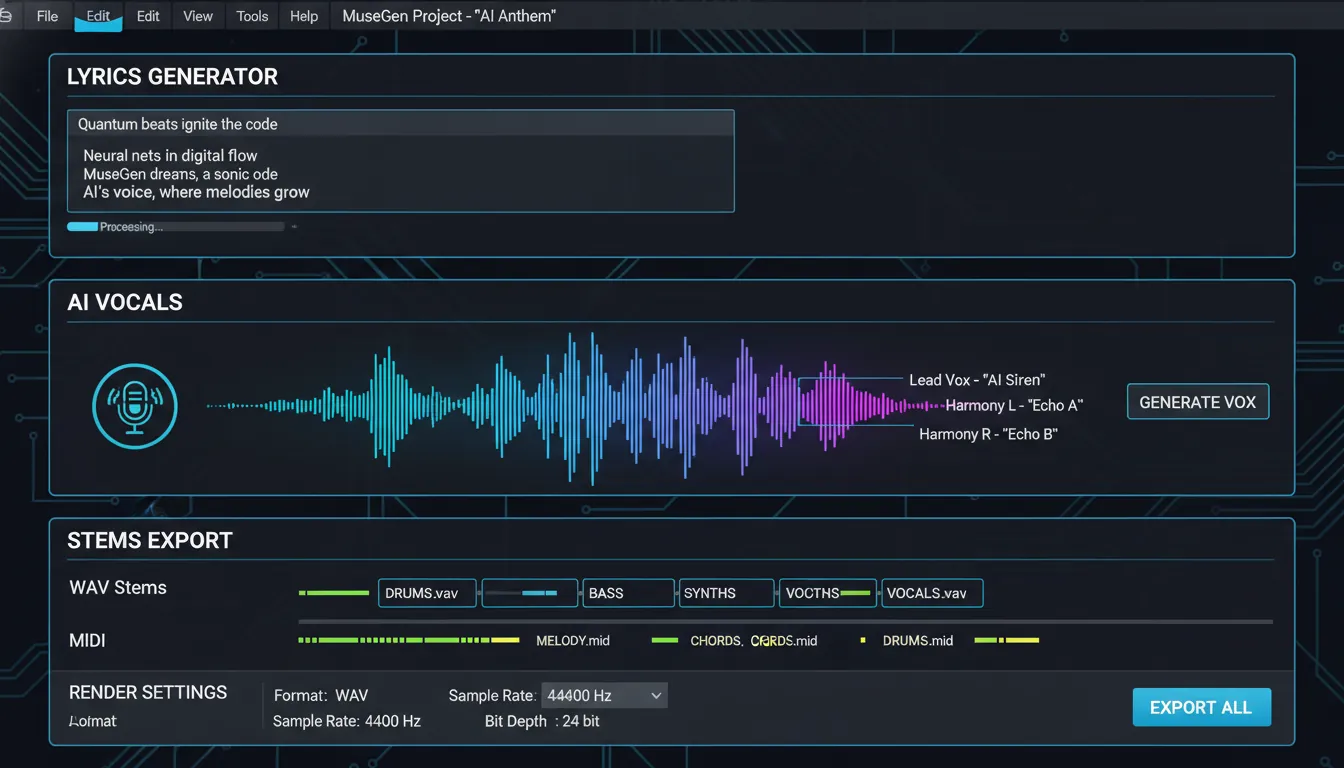Select the DRUMS.vav WAV stem
The image size is (1344, 768).
click(427, 593)
